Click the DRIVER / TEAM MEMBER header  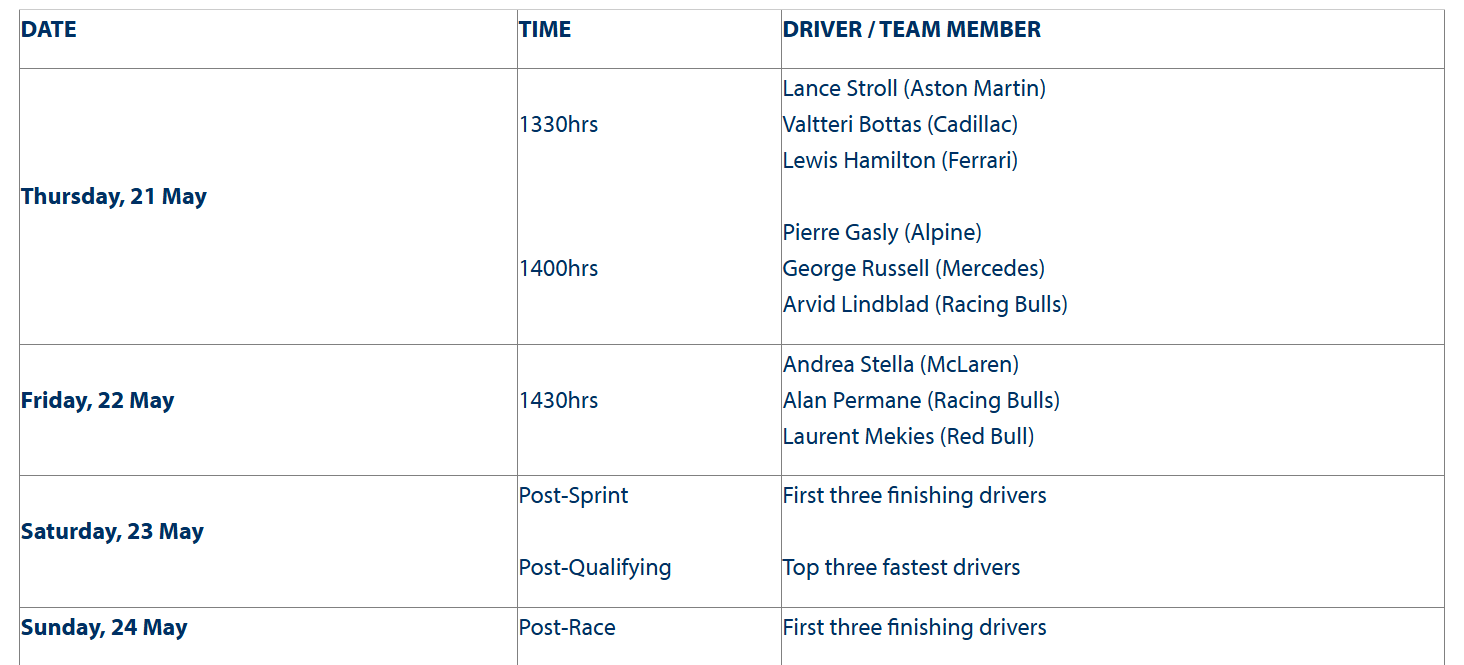(x=912, y=30)
